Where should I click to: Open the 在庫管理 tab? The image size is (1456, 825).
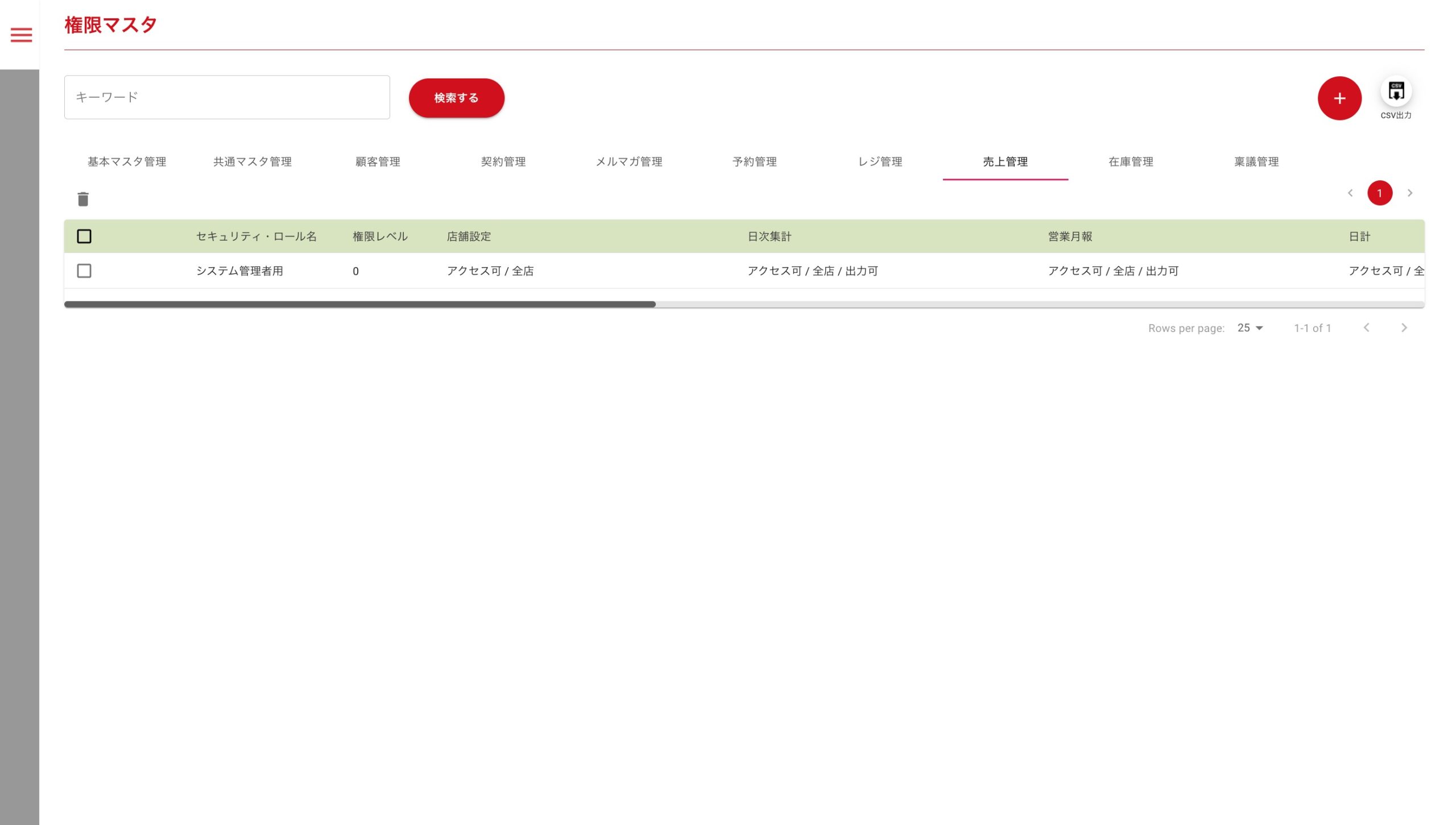click(x=1131, y=162)
